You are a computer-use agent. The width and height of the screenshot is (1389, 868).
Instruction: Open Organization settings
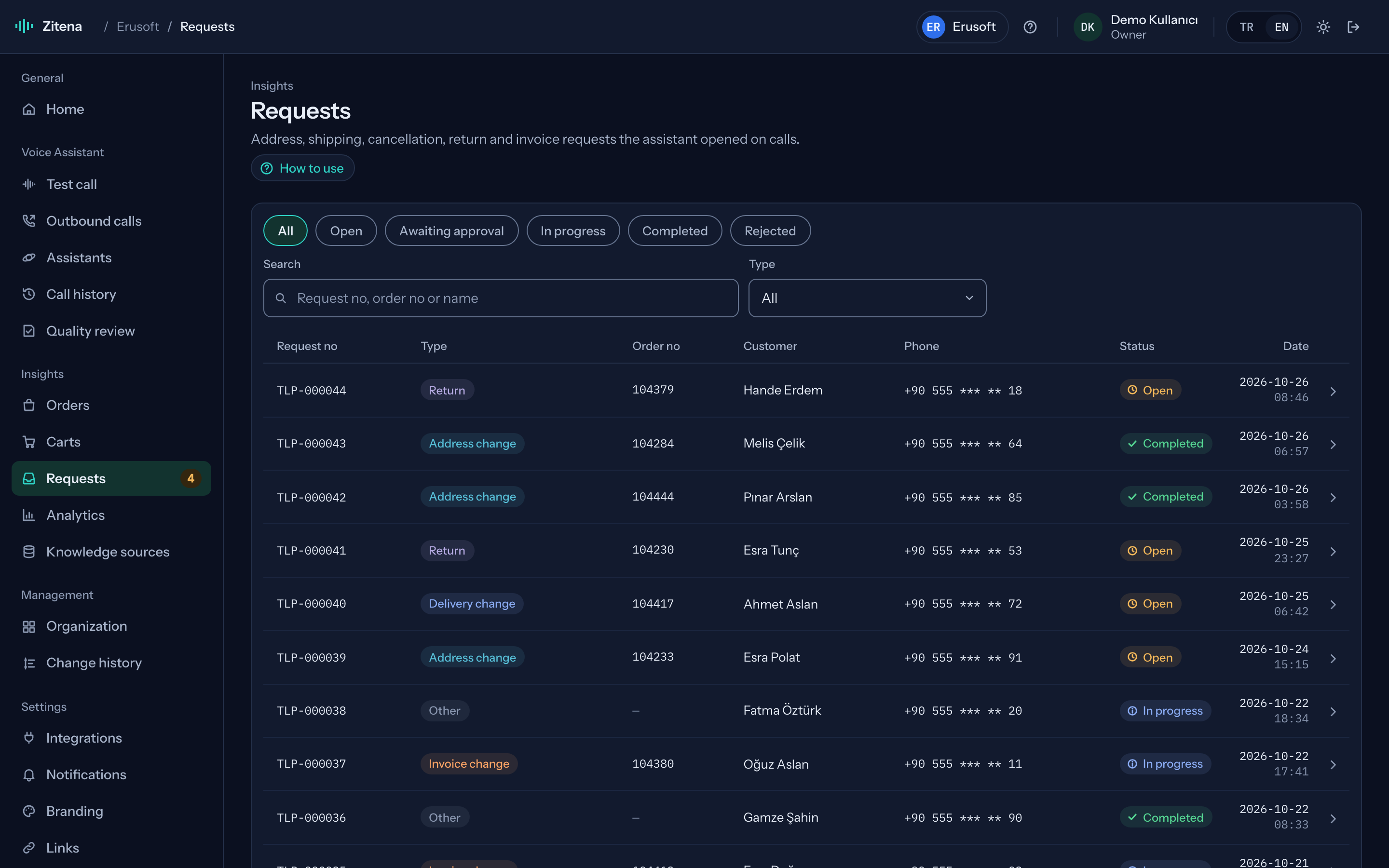coord(111,626)
